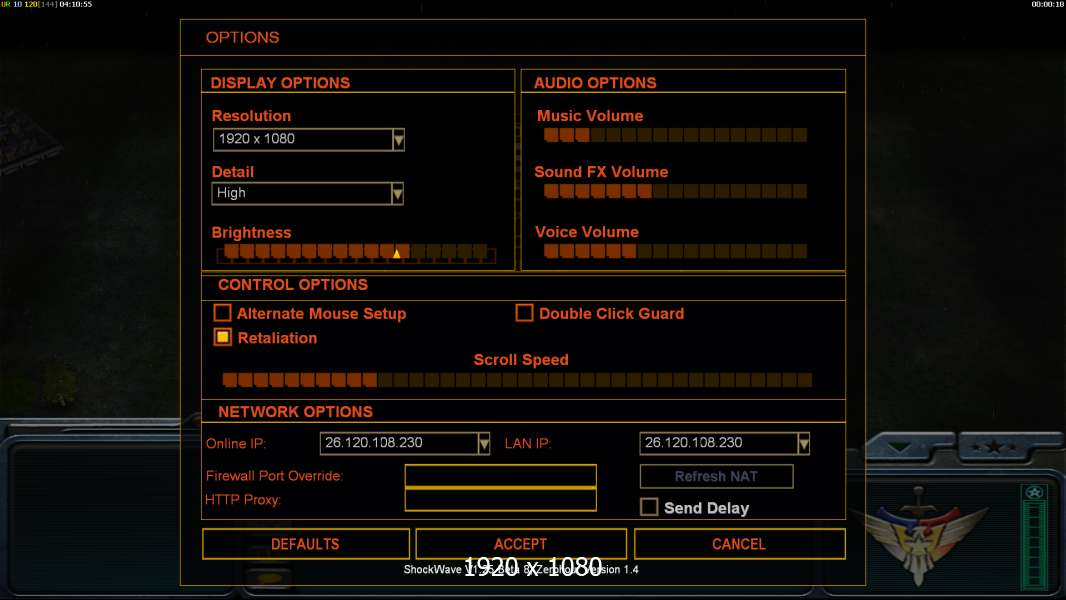The height and width of the screenshot is (600, 1066).
Task: Click the Retaliation label
Action: [277, 338]
